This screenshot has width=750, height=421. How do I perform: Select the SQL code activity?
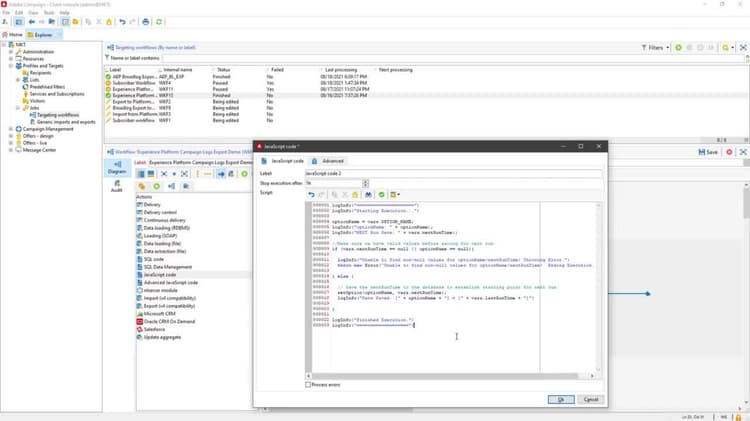(155, 259)
